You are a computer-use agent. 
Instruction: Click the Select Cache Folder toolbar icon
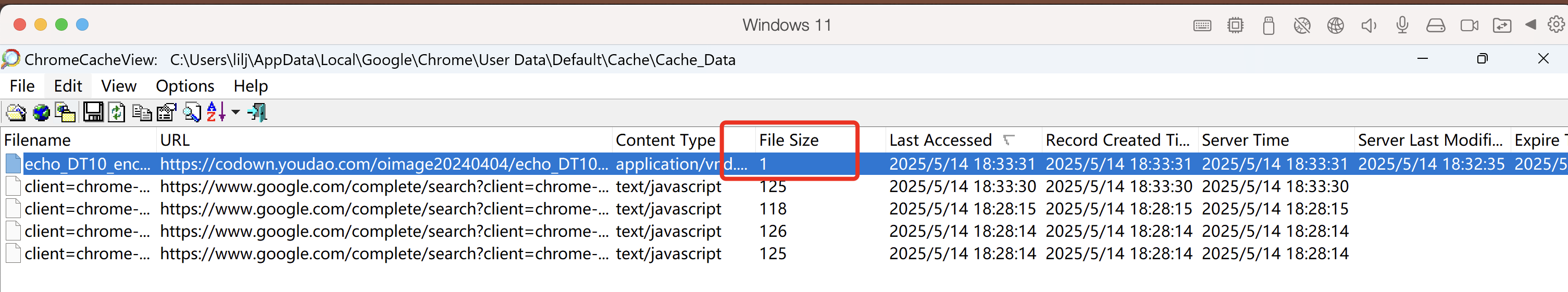16,112
